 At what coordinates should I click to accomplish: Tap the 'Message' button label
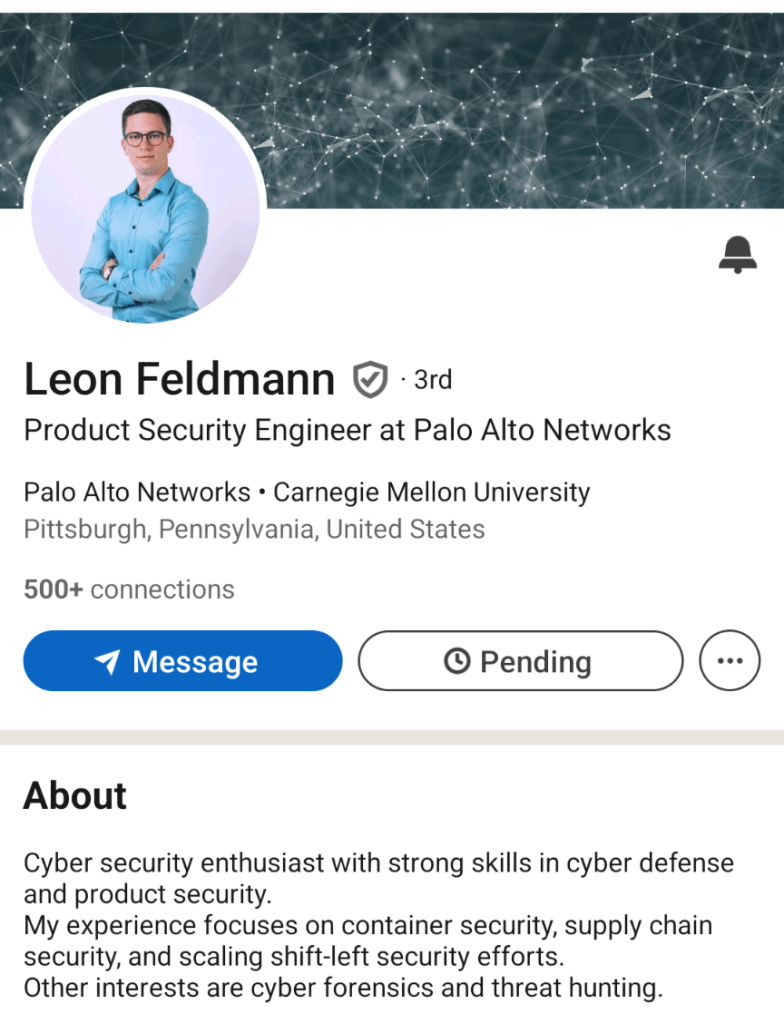pyautogui.click(x=195, y=662)
